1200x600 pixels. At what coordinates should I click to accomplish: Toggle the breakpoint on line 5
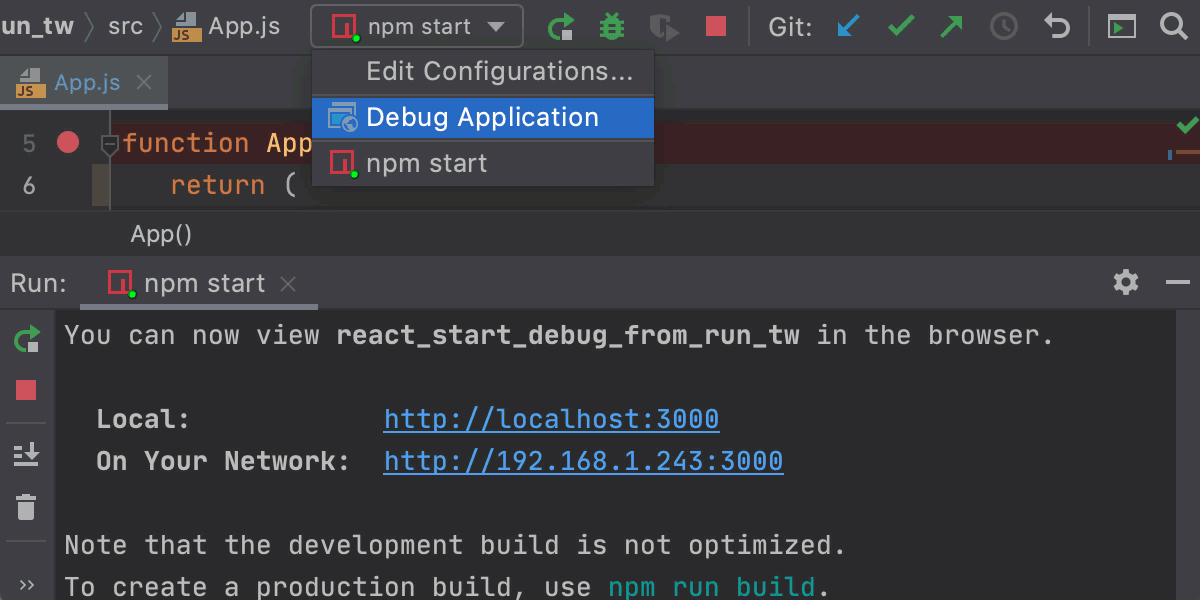[67, 143]
